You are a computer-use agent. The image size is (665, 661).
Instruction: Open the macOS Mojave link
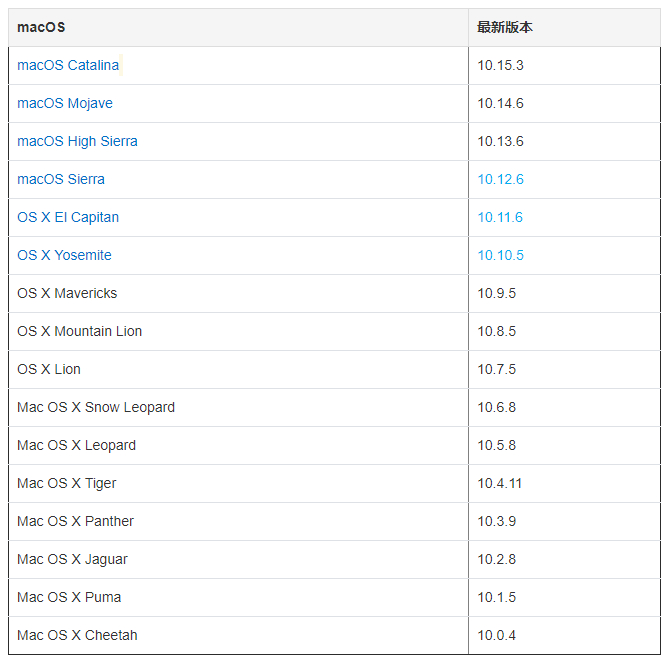(x=65, y=103)
